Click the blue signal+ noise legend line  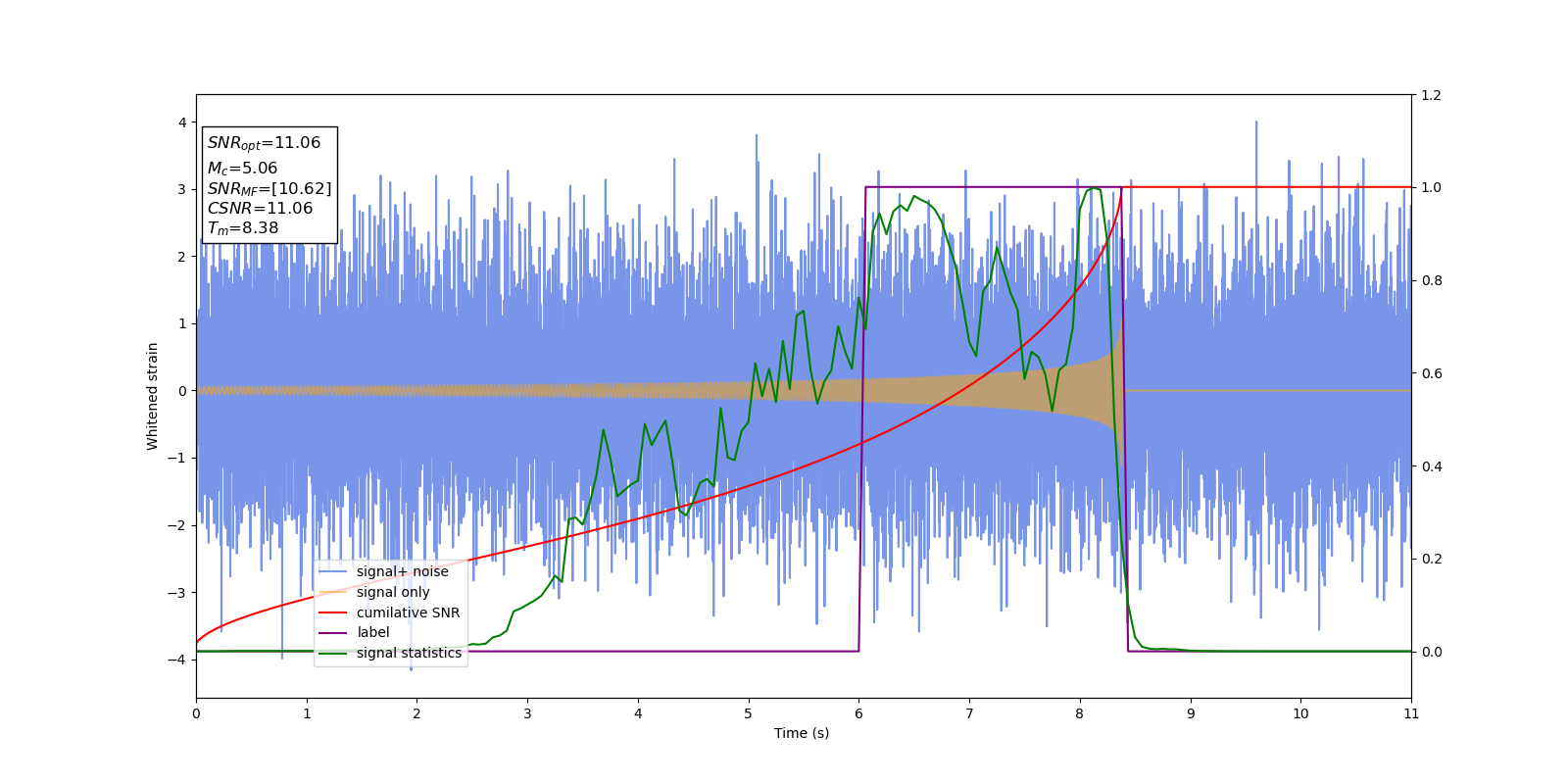click(333, 571)
